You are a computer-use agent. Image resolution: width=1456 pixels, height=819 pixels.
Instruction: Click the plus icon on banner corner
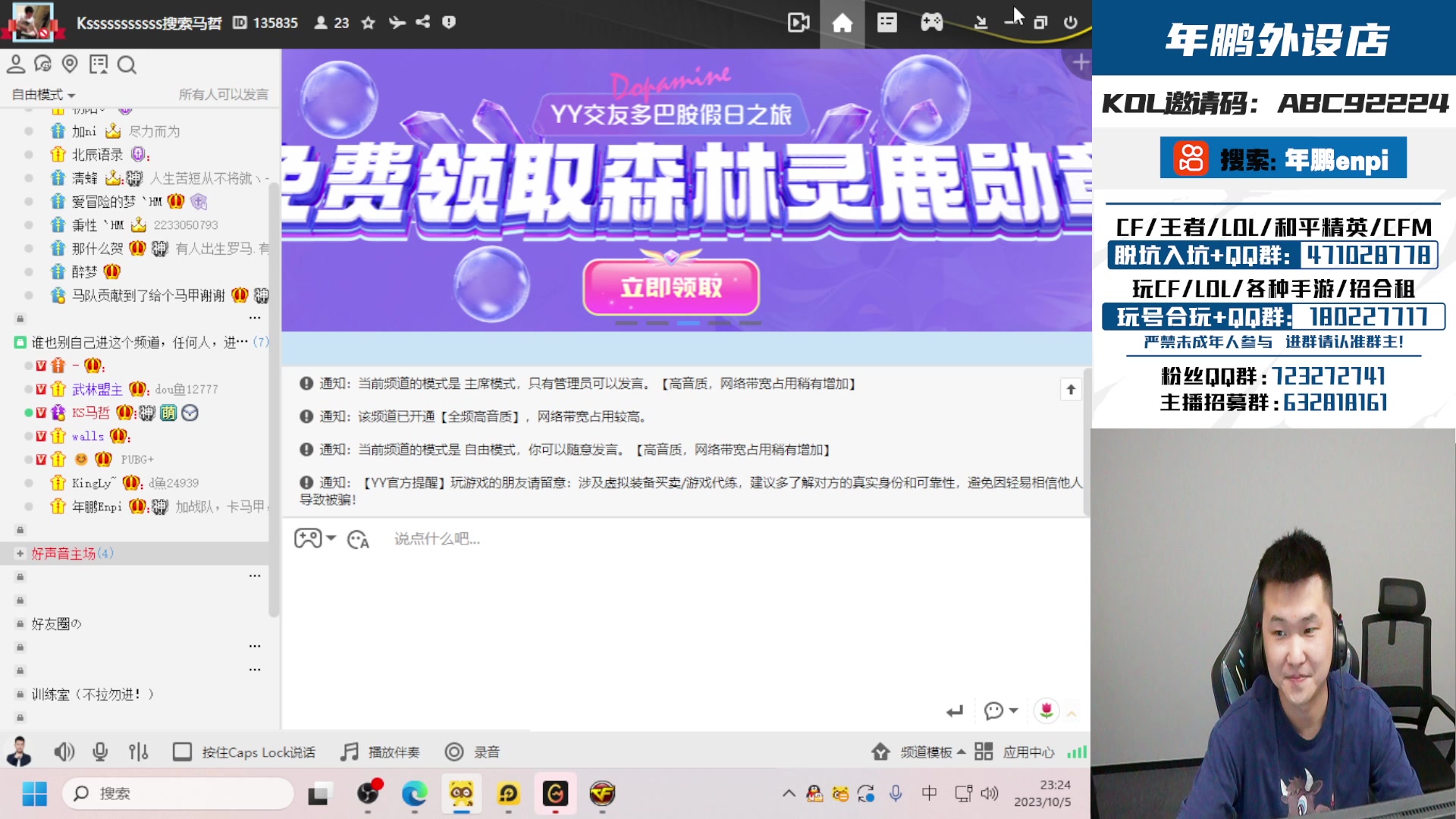tap(1081, 63)
